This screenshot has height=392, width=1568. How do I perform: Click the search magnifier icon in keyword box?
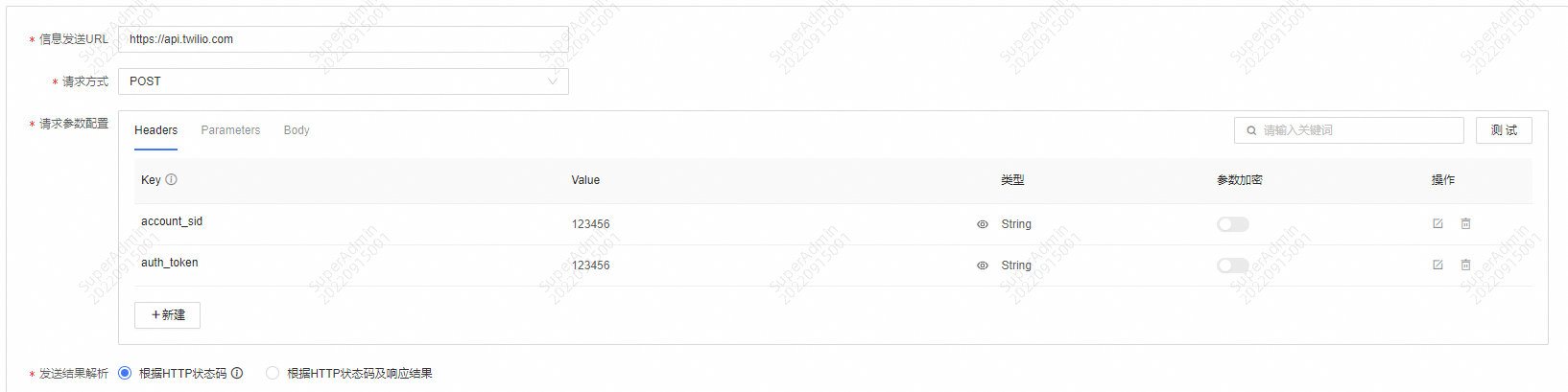tap(1251, 130)
